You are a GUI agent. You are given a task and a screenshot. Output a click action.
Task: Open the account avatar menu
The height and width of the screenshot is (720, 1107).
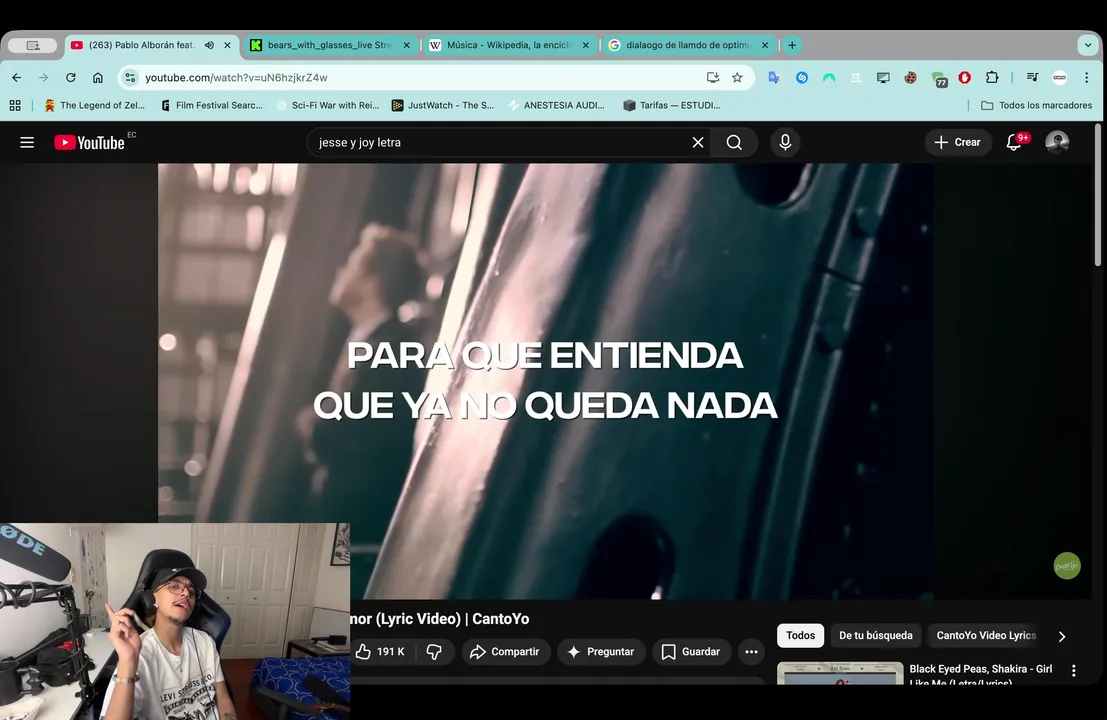point(1057,143)
